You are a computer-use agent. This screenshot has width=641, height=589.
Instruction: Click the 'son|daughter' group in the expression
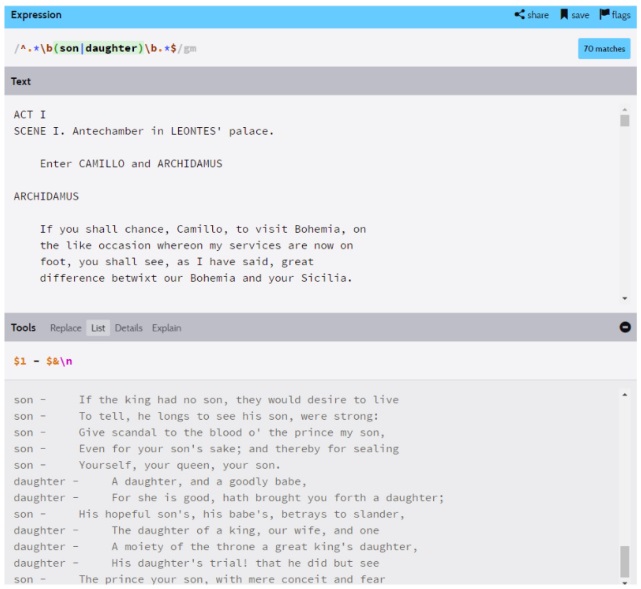pyautogui.click(x=98, y=48)
